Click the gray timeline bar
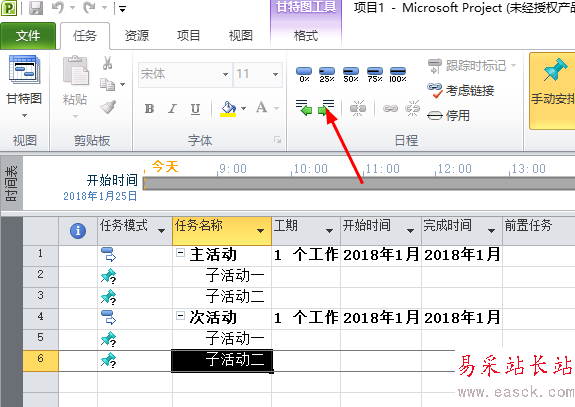The image size is (575, 407). click(359, 183)
